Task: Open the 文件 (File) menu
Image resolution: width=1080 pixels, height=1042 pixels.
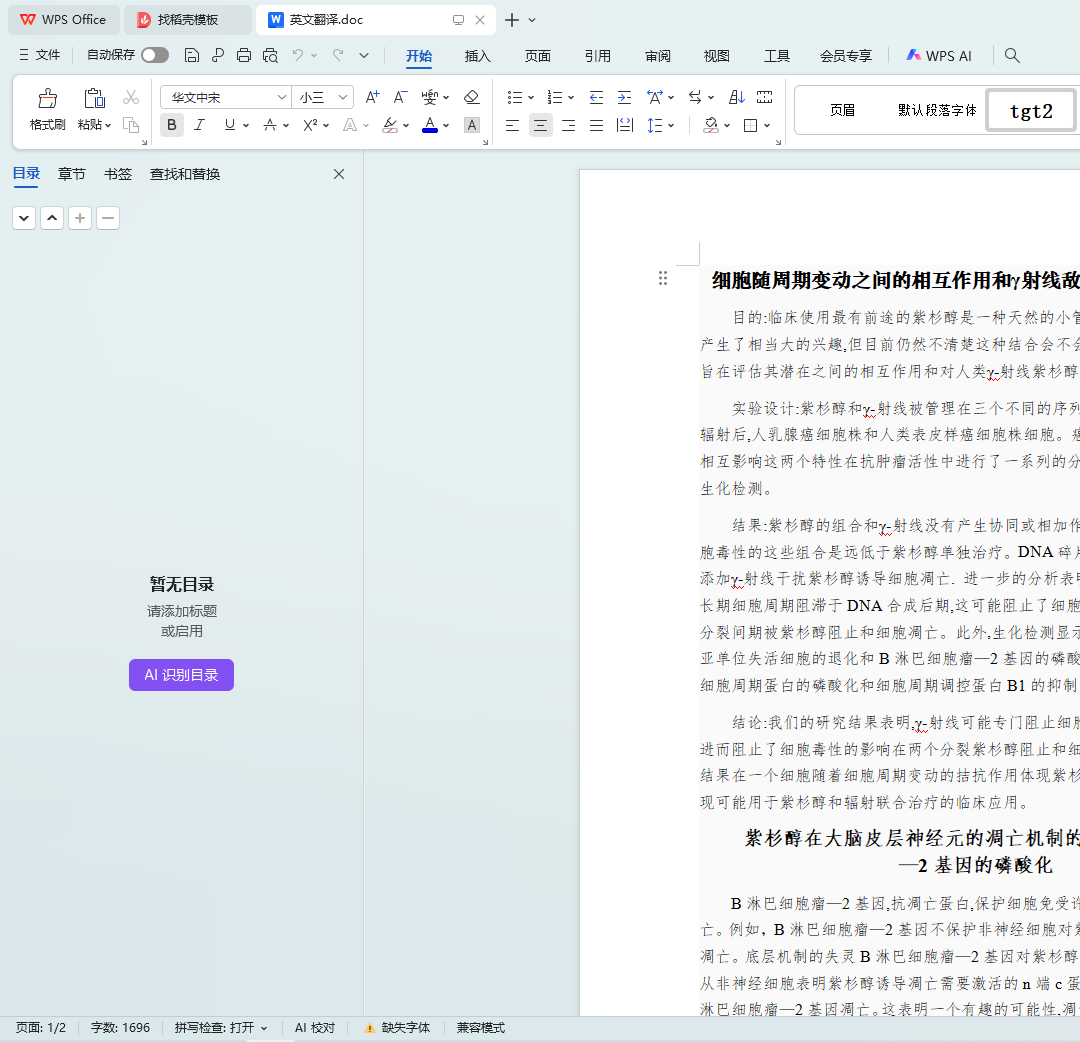Action: tap(39, 55)
